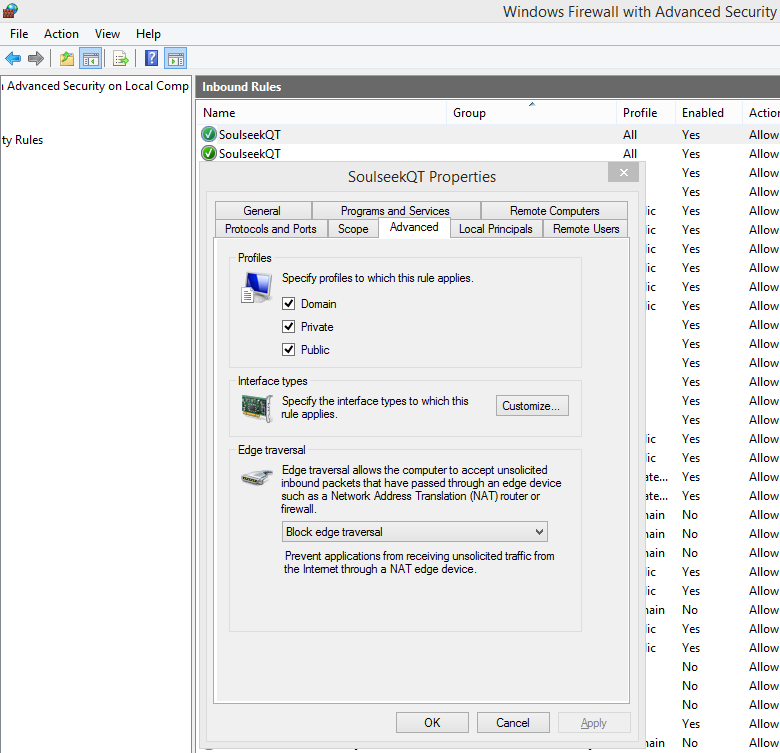Click the network card Interface types icon
Viewport: 780px width, 753px height.
click(x=257, y=408)
